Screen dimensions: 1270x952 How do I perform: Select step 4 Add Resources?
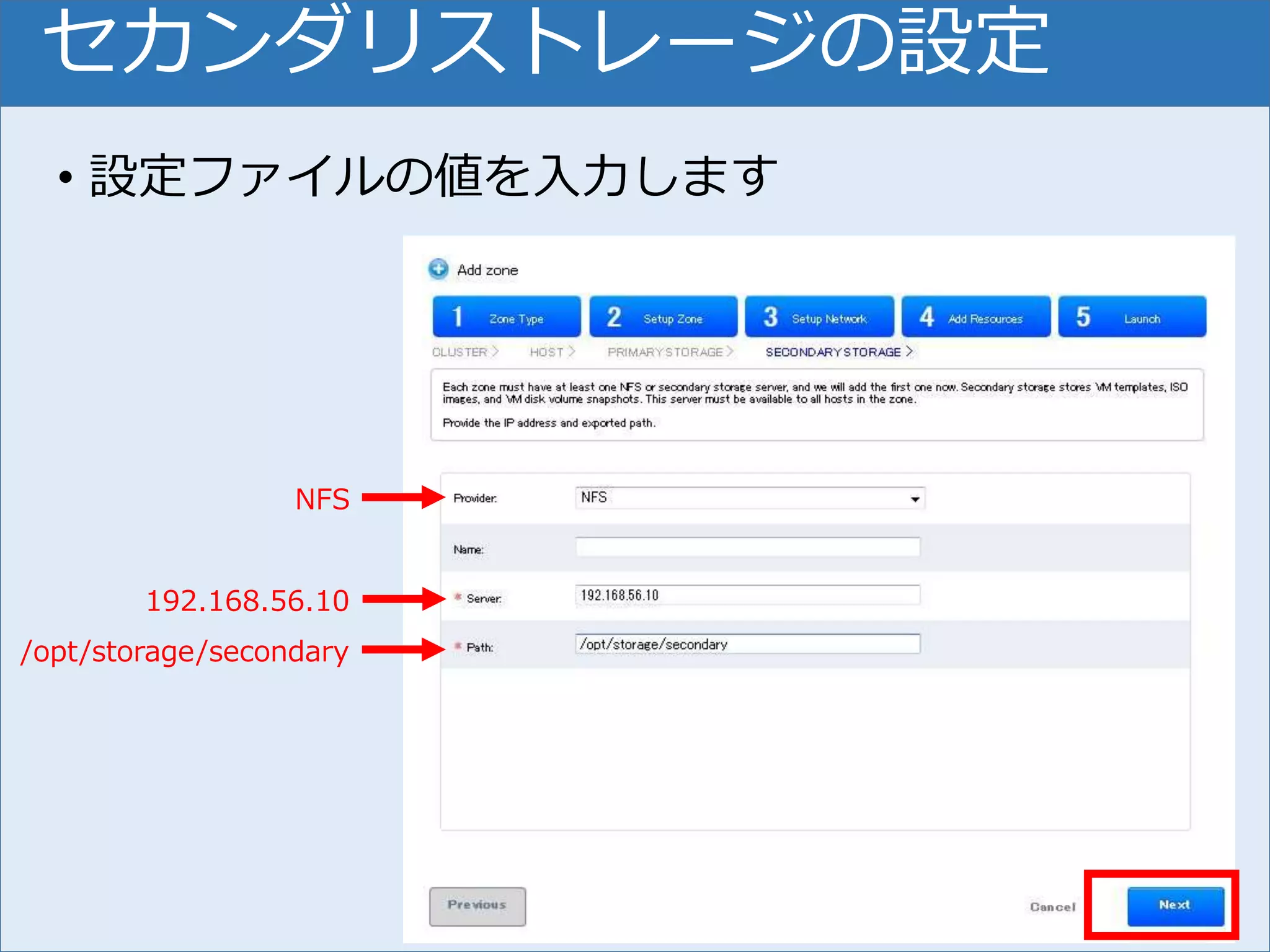coord(976,317)
